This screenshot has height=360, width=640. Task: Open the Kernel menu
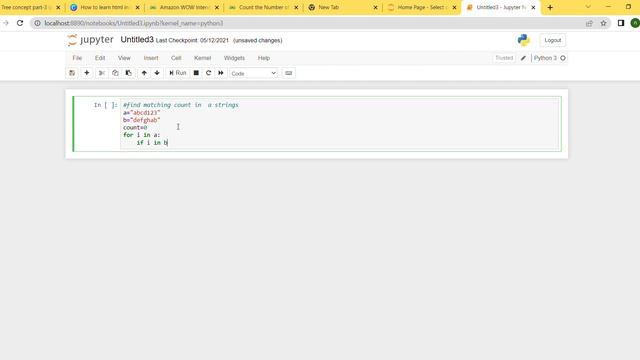coord(202,58)
